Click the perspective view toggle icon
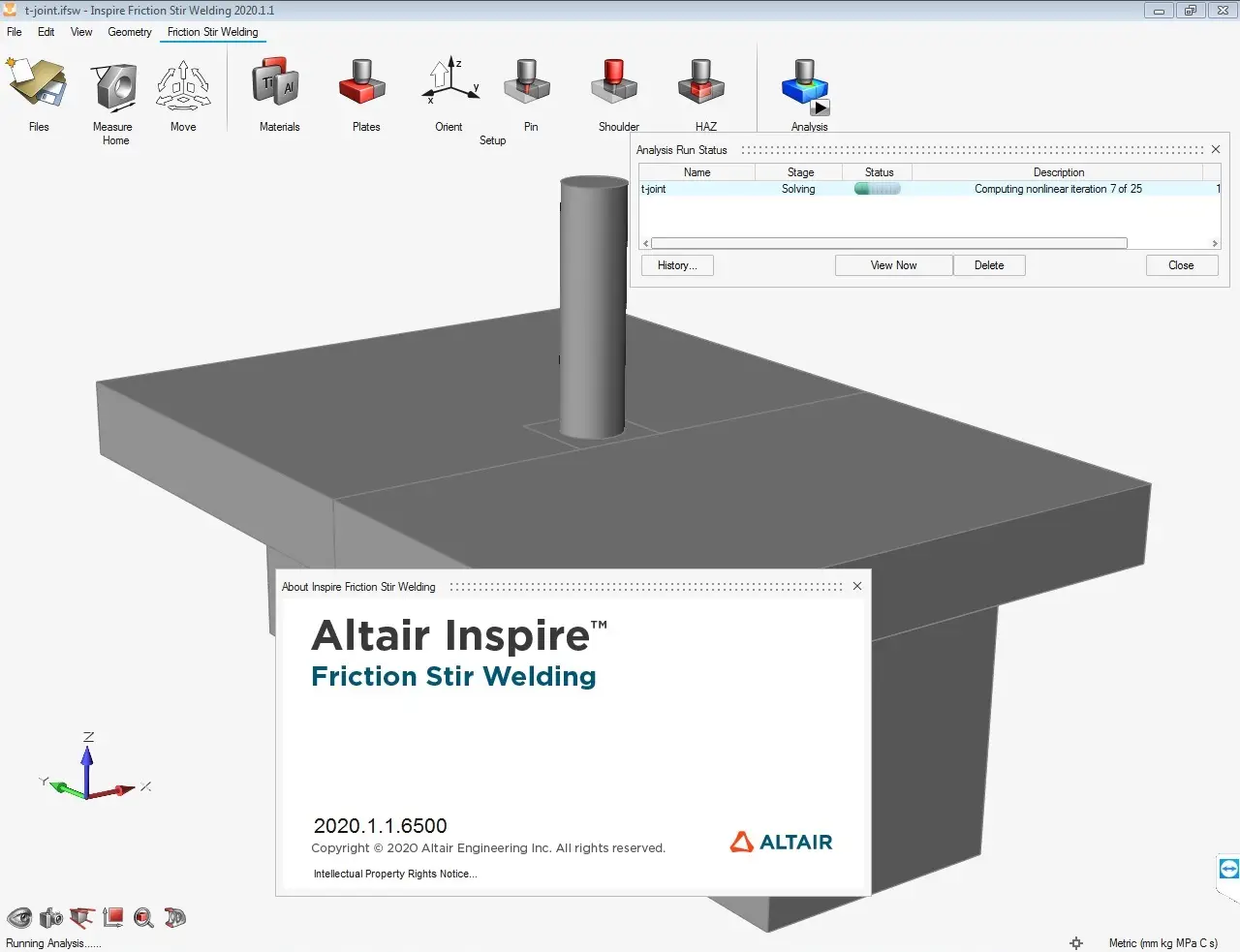1240x952 pixels. point(82,917)
